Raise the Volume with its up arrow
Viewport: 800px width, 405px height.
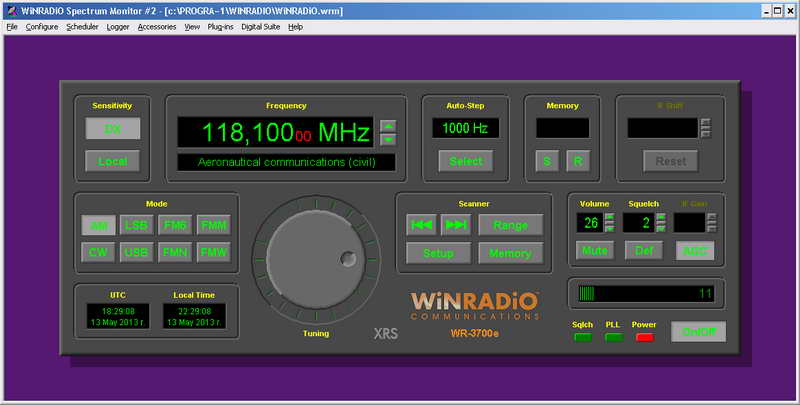(x=609, y=217)
